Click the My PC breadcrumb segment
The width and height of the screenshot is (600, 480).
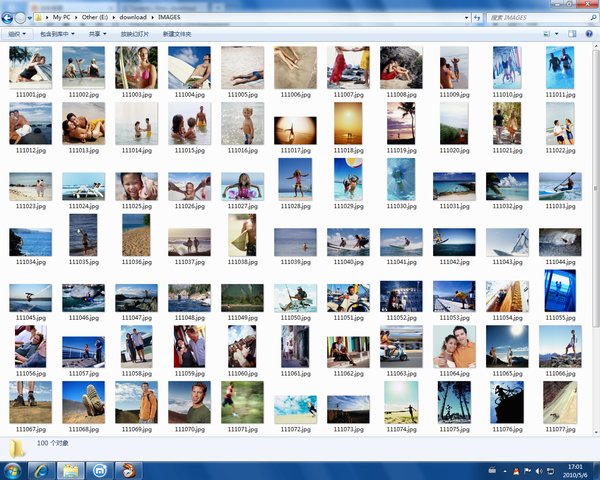(x=61, y=17)
